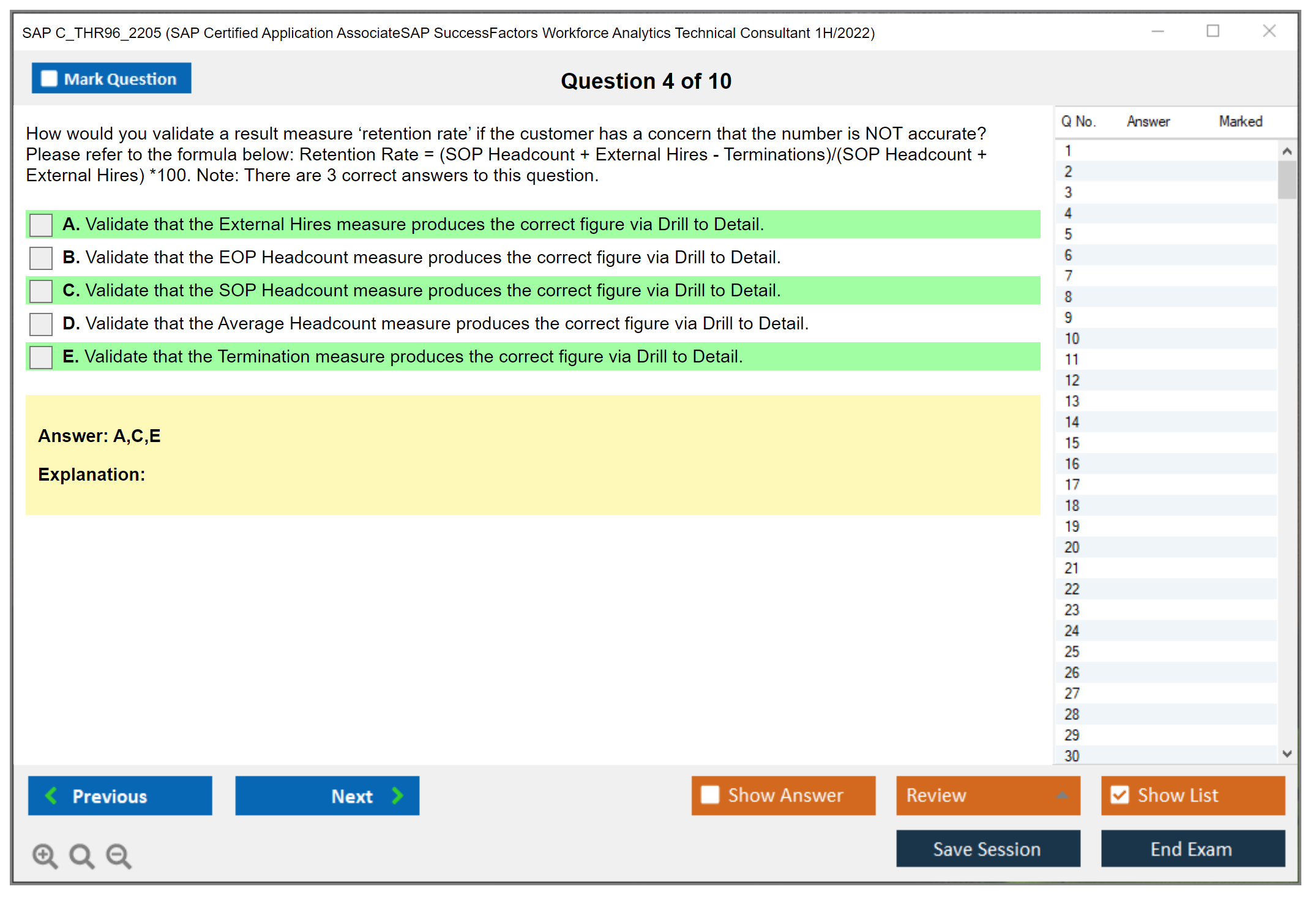Expand the Review dropdown arrow
1316x900 pixels.
[1062, 795]
